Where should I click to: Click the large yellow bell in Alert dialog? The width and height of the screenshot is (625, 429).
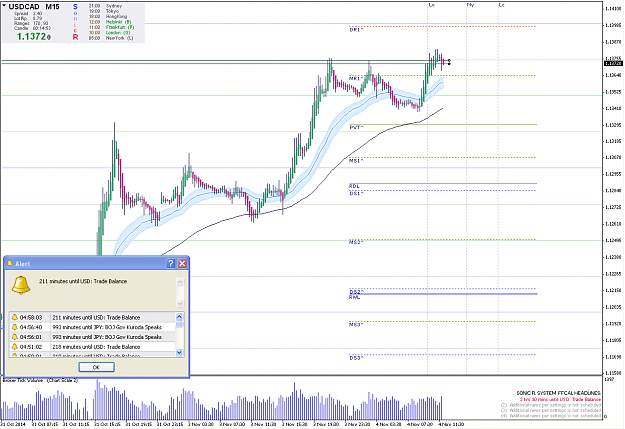(21, 285)
